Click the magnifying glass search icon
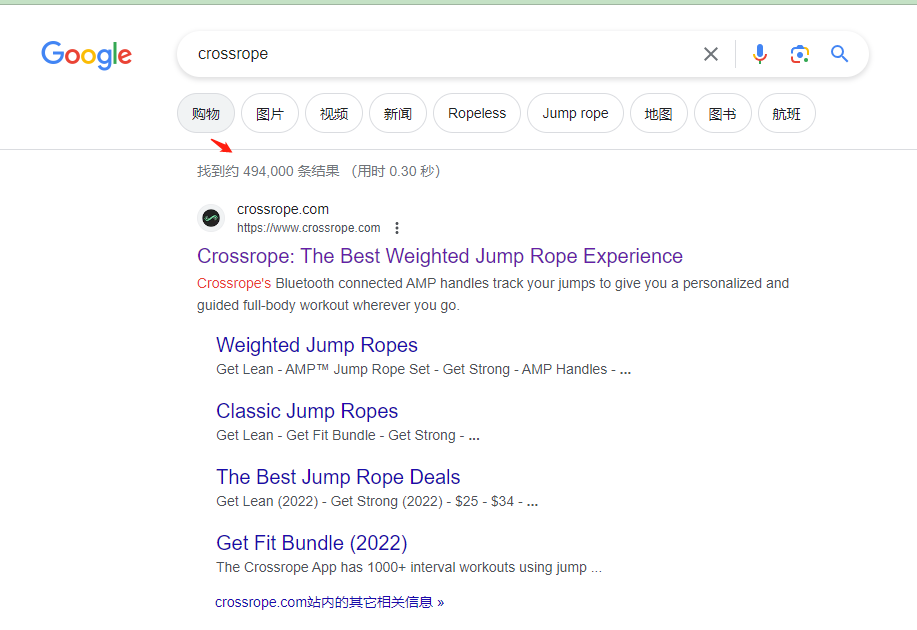The height and width of the screenshot is (630, 917). pyautogui.click(x=839, y=54)
